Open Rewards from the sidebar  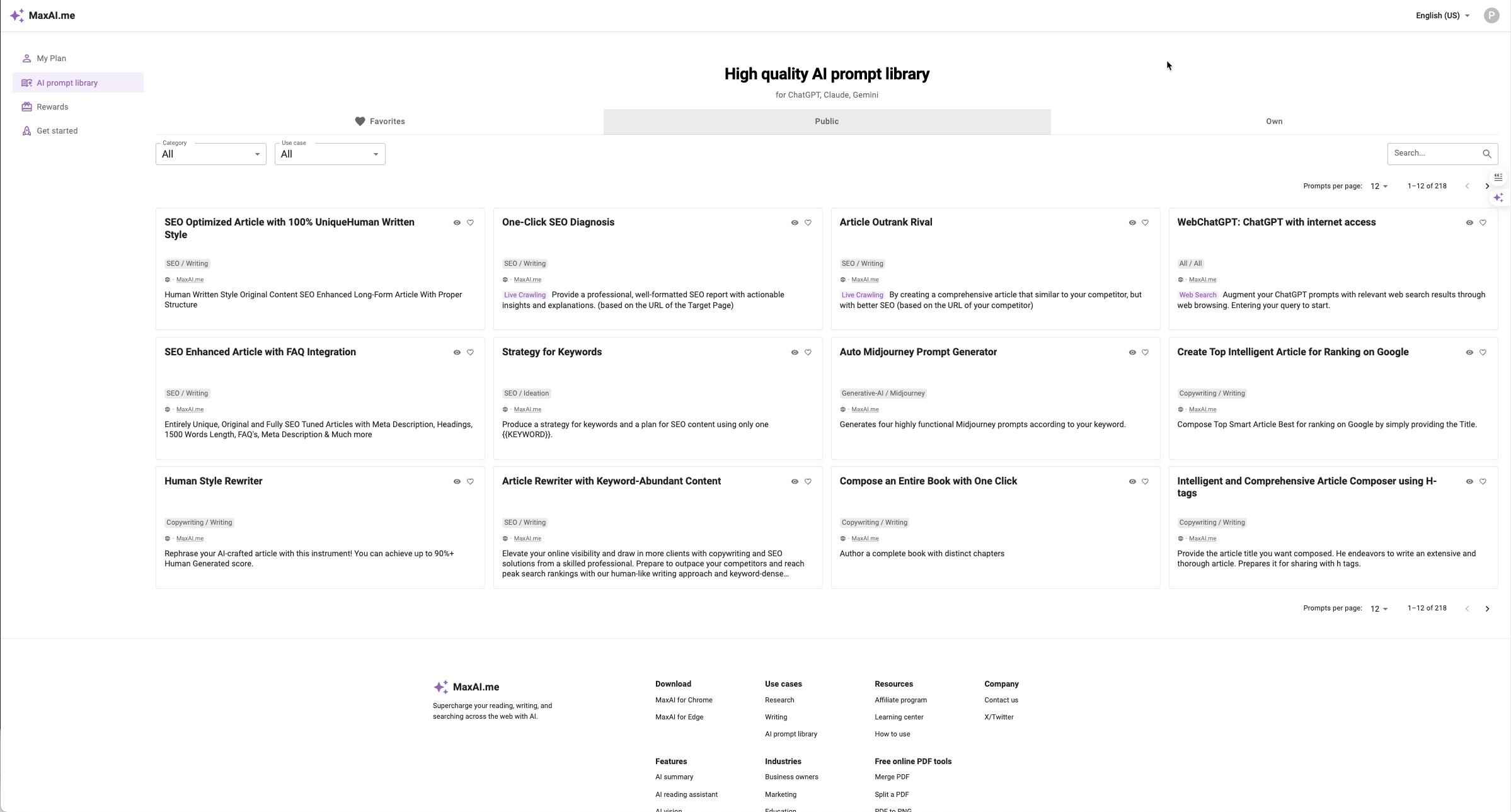click(x=52, y=107)
